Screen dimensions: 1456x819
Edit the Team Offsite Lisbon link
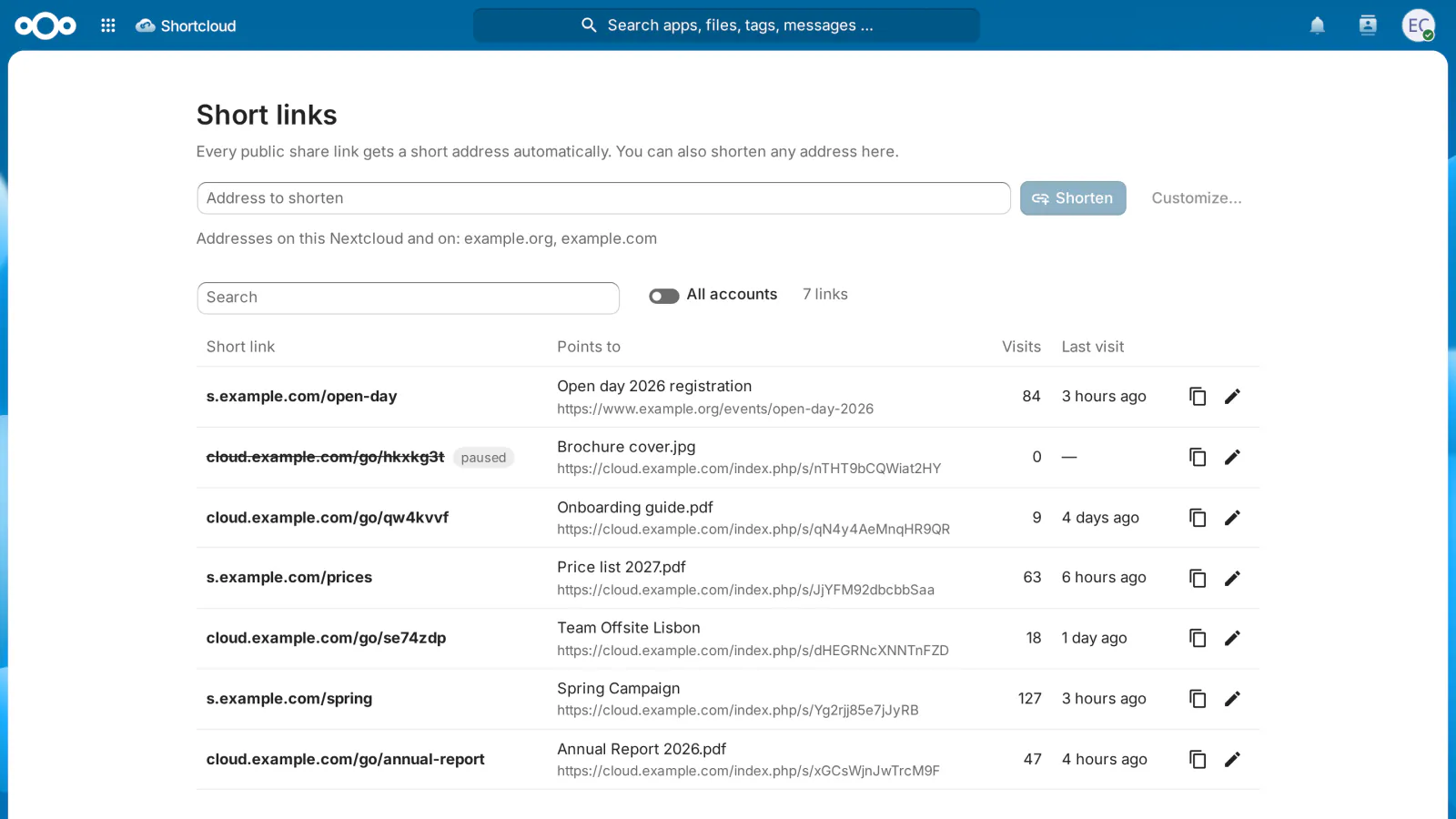coord(1232,638)
